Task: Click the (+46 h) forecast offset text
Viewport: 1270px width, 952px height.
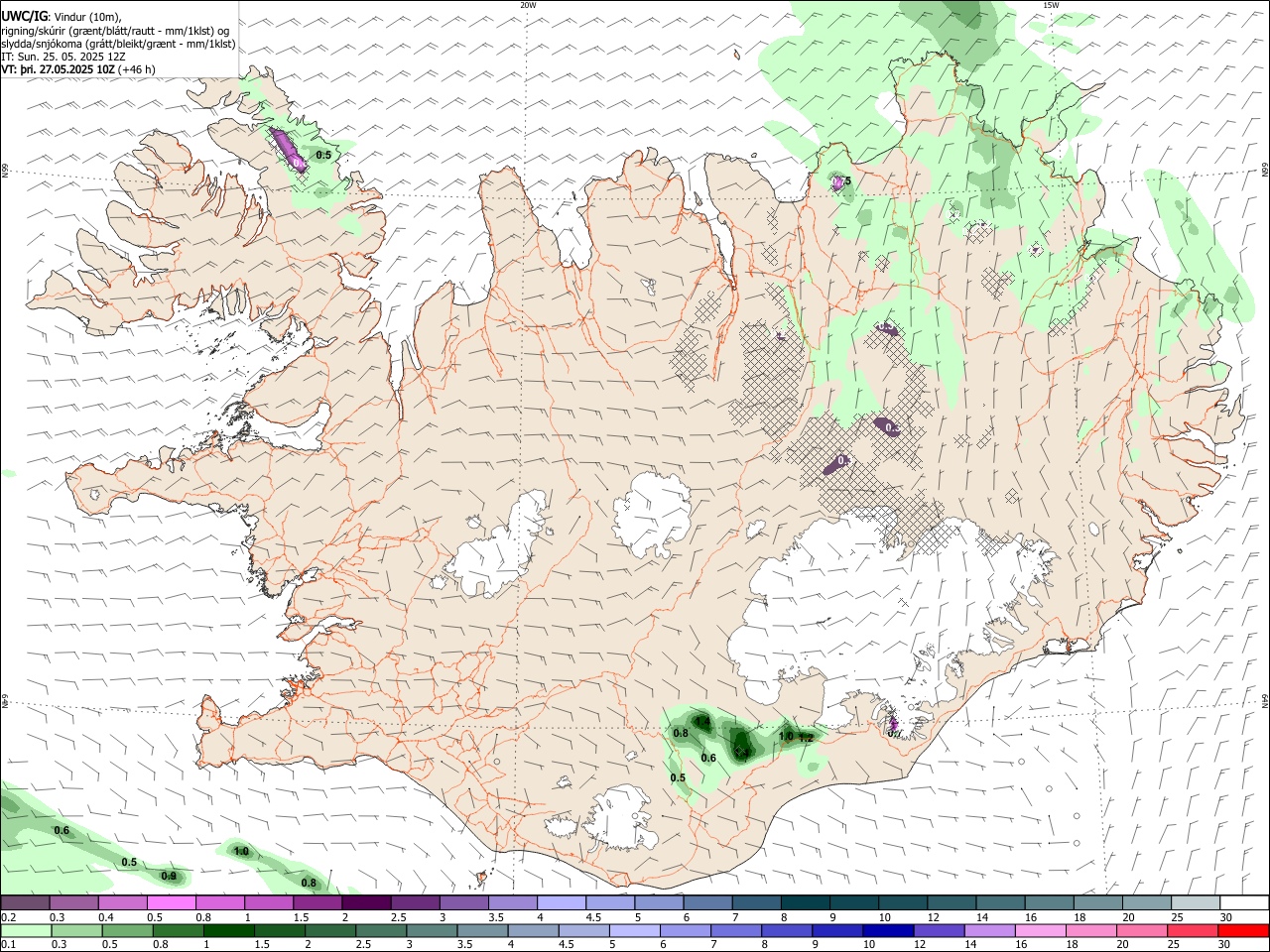Action: pyautogui.click(x=137, y=69)
